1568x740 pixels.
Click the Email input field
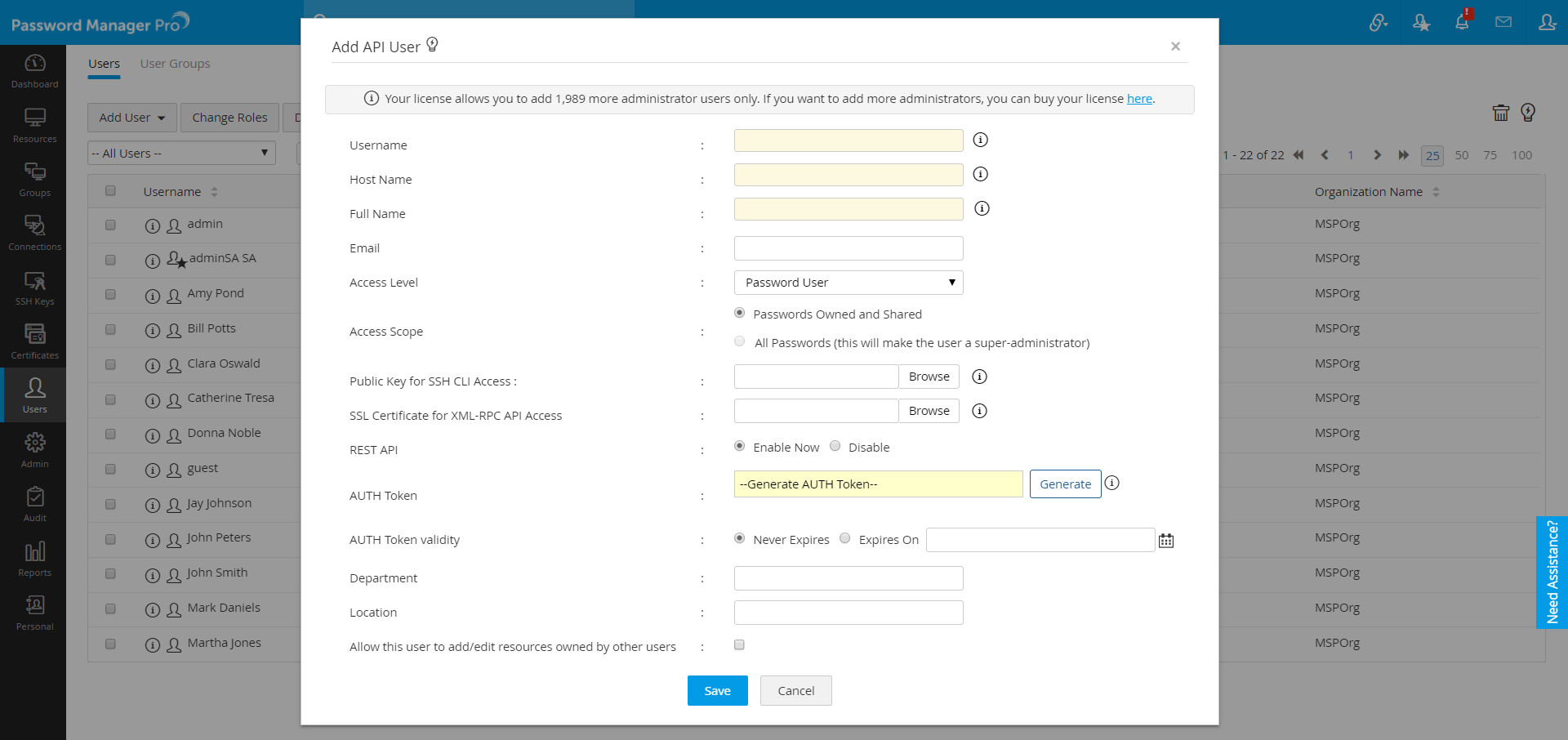pyautogui.click(x=849, y=248)
